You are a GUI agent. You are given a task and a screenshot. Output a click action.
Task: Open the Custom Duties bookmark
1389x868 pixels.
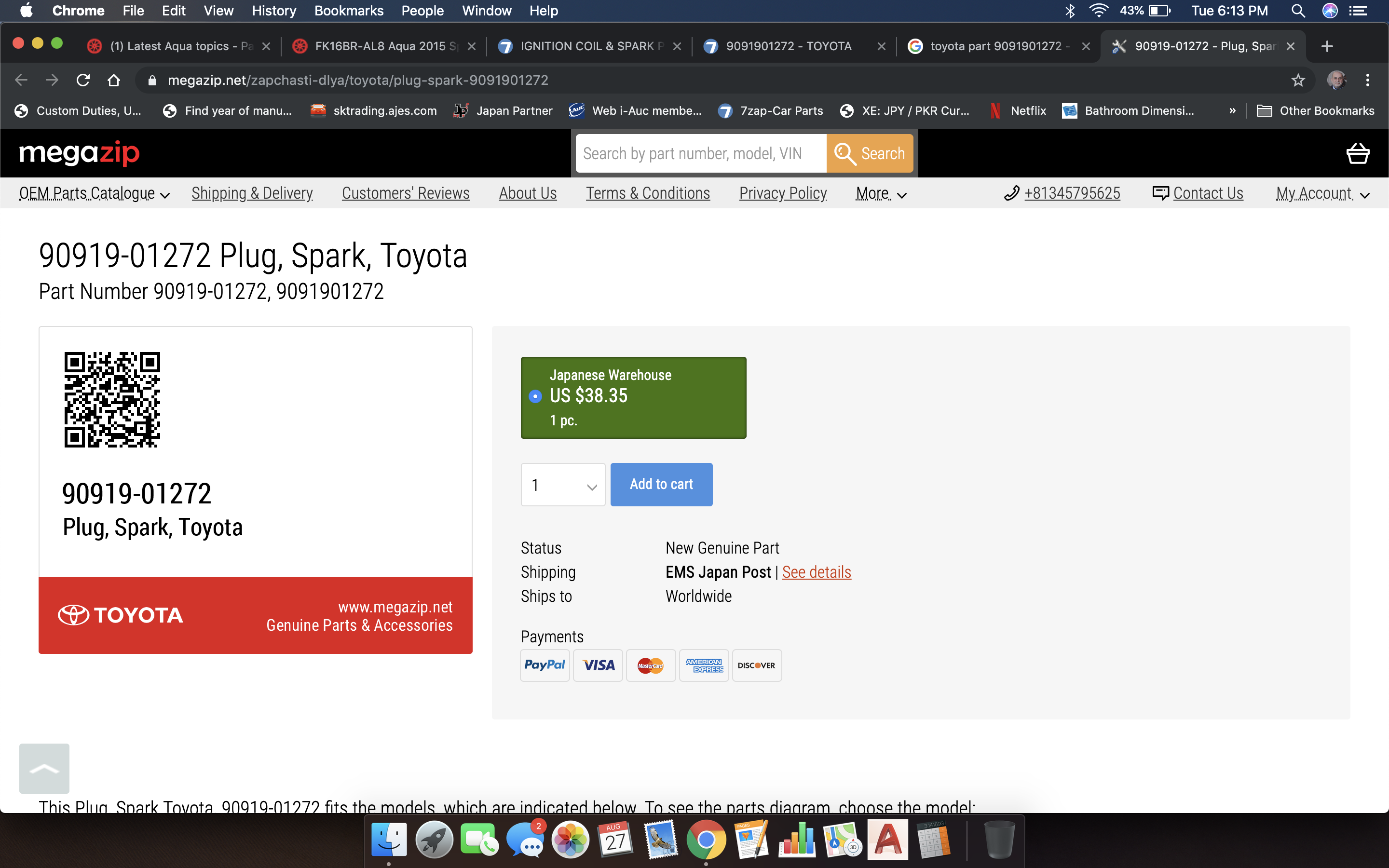click(x=78, y=111)
